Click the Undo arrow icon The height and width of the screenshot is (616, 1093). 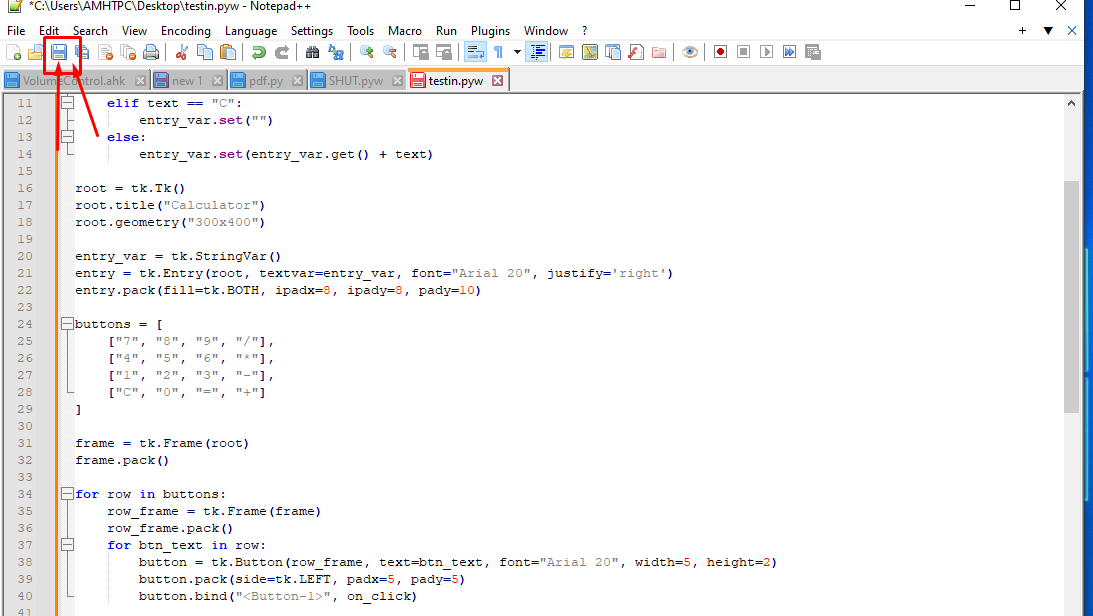(259, 52)
